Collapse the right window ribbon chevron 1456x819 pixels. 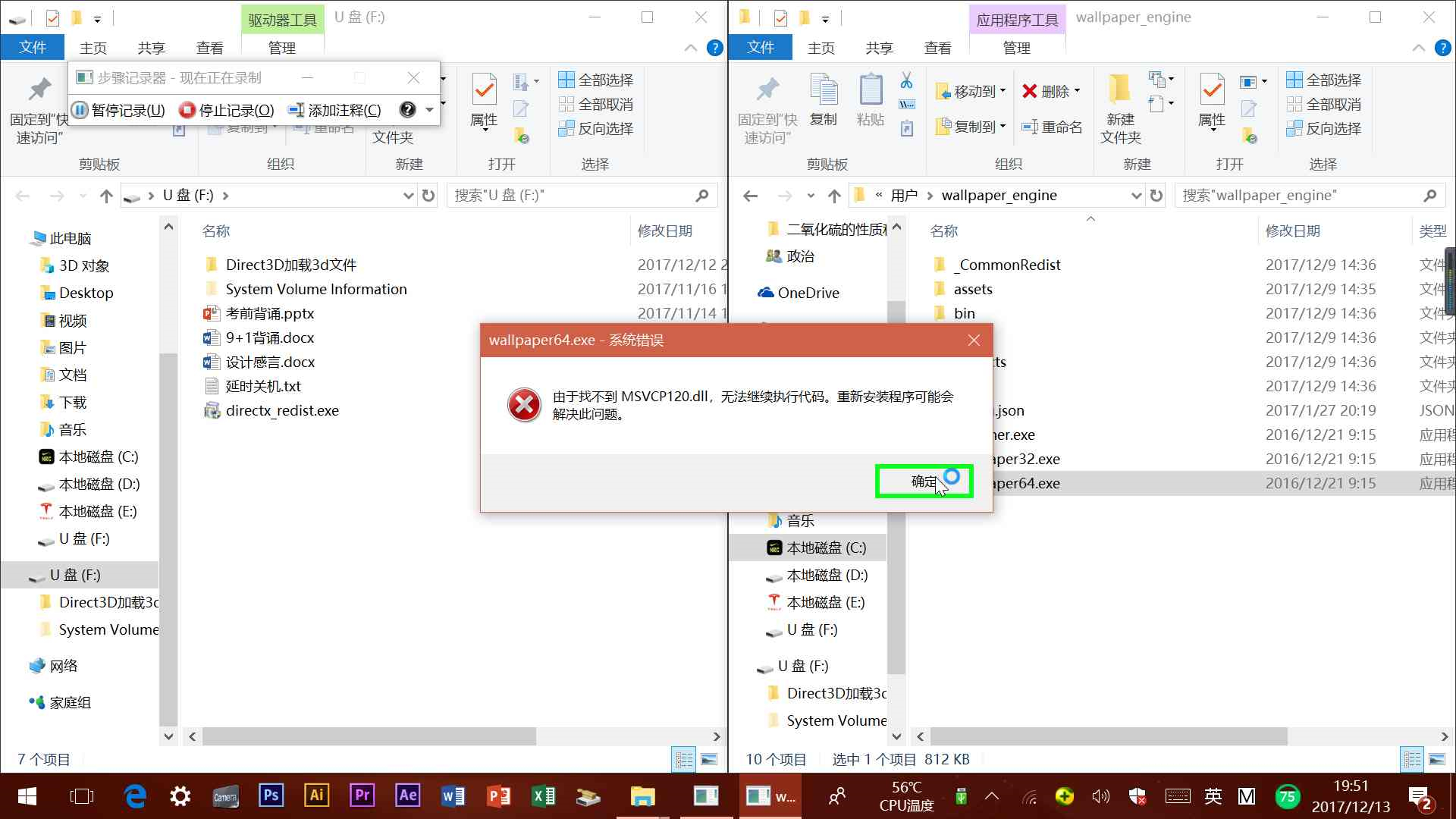pyautogui.click(x=1418, y=48)
